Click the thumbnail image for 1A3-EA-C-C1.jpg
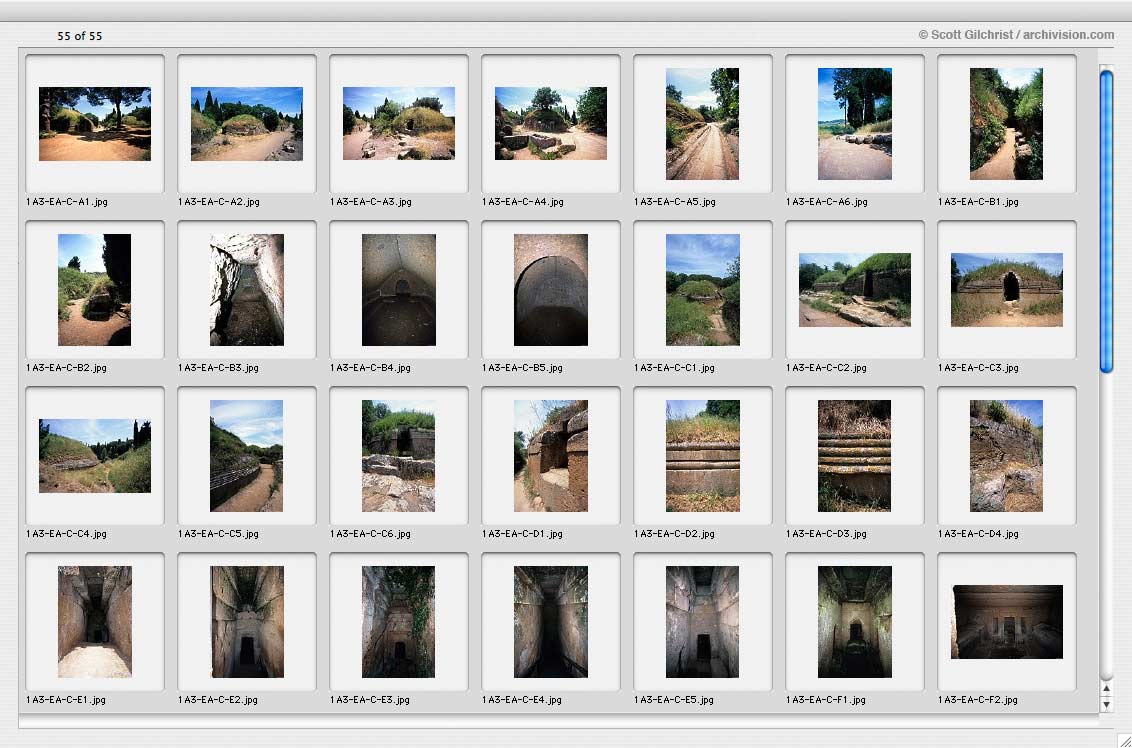The width and height of the screenshot is (1132, 748). (x=702, y=290)
